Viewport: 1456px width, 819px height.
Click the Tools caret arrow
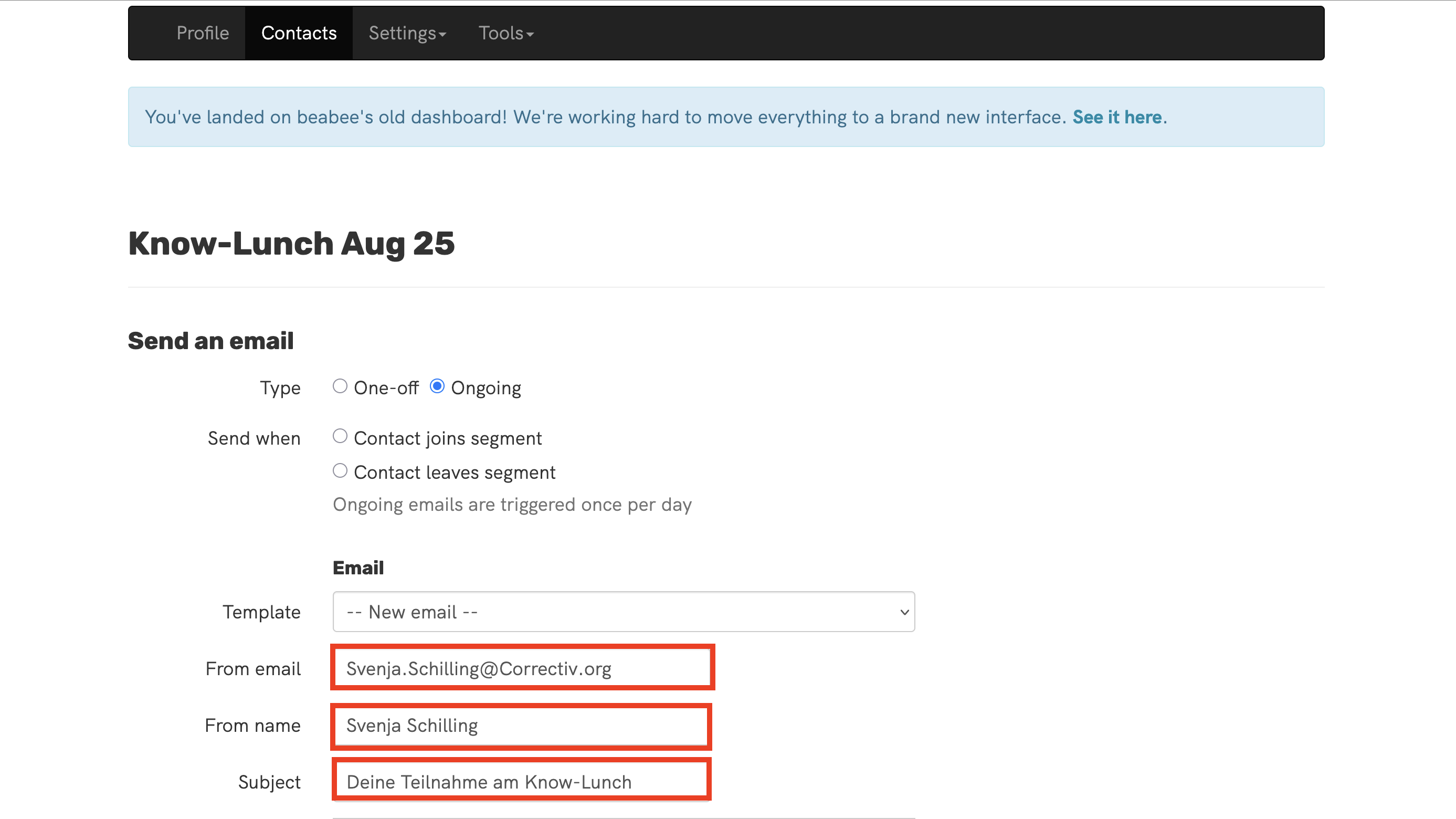530,35
